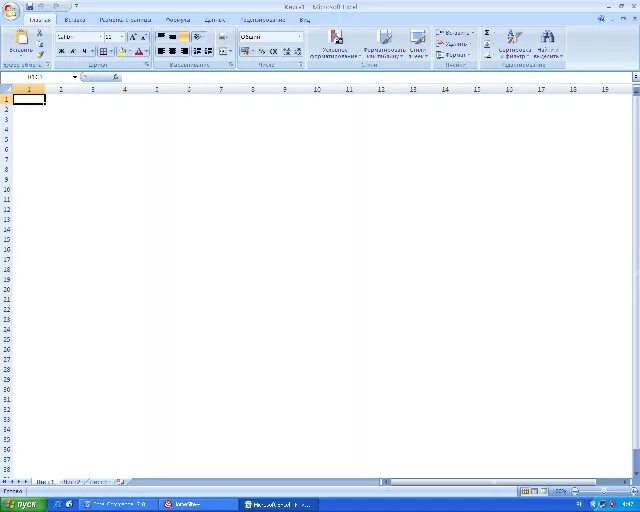Open Cell Styles in the Styles group
Image resolution: width=640 pixels, height=512 pixels.
418,44
